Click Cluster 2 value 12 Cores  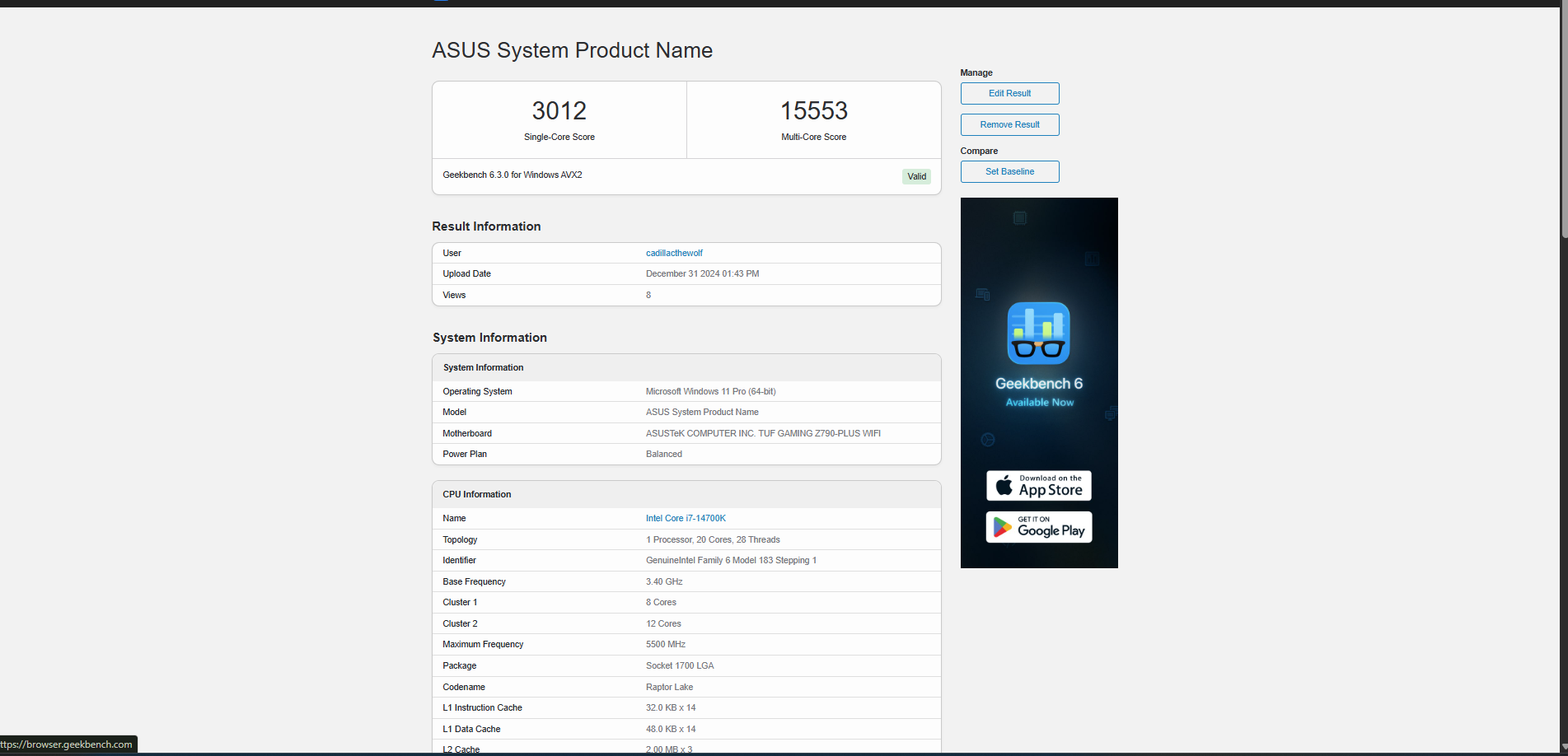[663, 623]
